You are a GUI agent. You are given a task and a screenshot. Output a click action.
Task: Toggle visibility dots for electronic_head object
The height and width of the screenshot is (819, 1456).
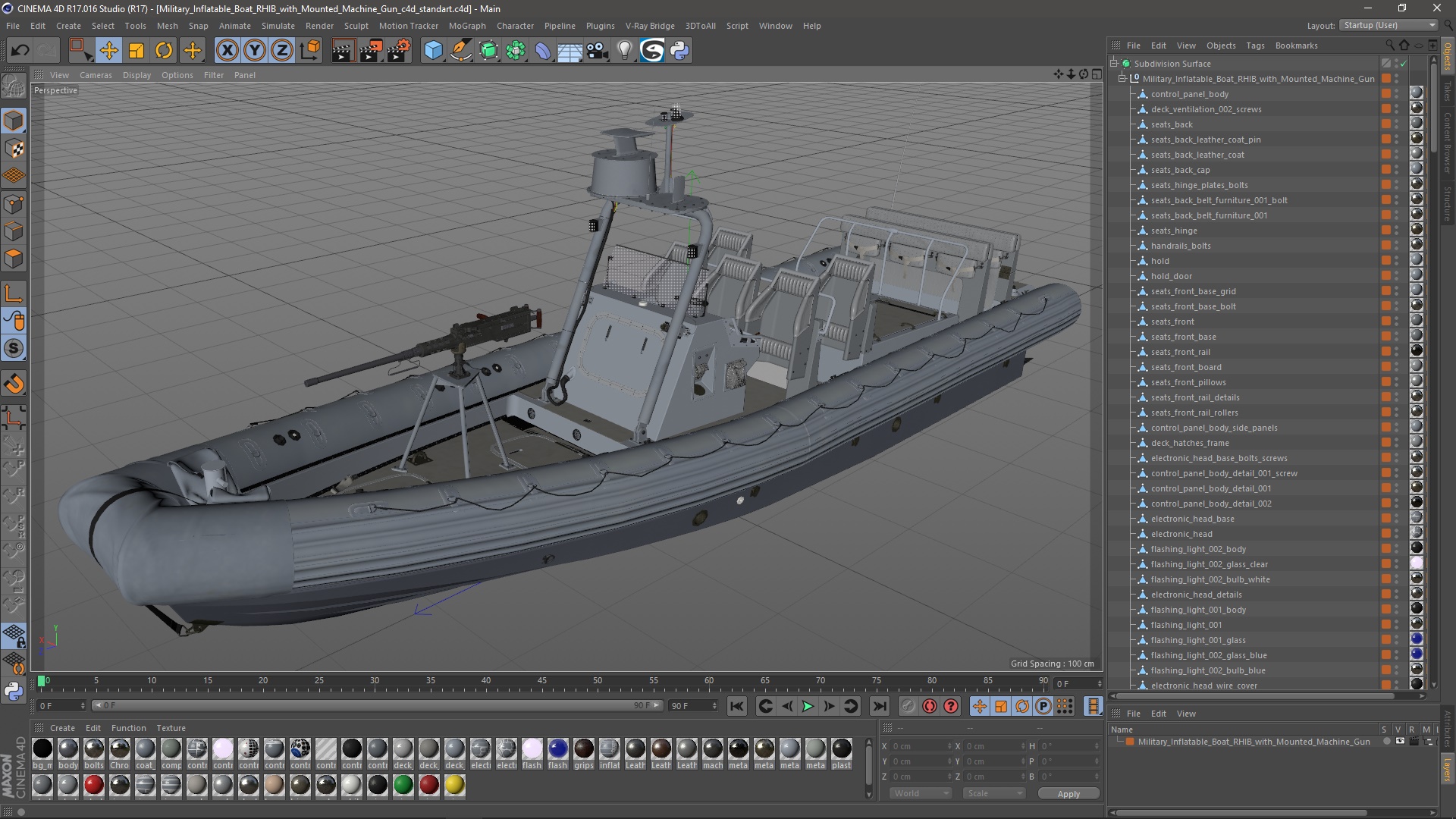coord(1397,534)
